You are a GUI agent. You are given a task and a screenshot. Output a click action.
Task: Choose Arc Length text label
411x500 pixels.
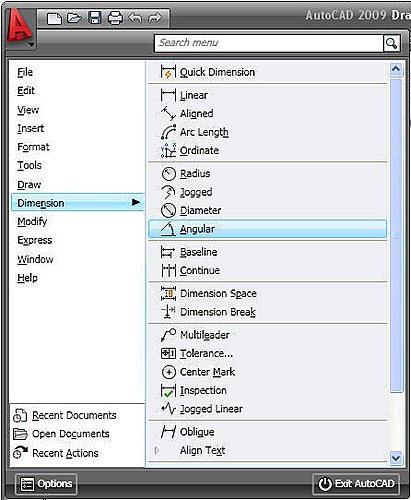point(204,132)
